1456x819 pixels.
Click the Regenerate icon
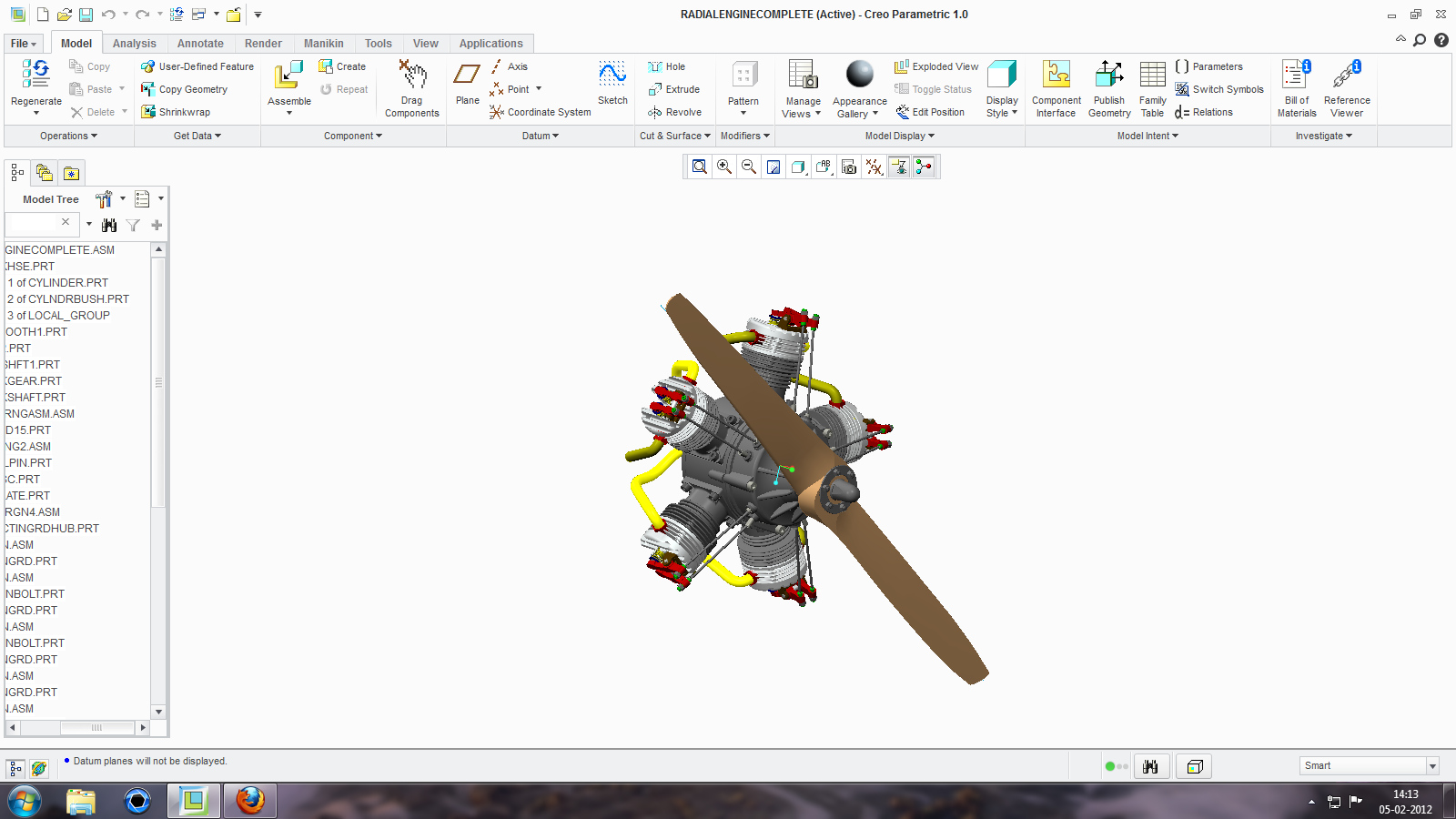click(36, 75)
